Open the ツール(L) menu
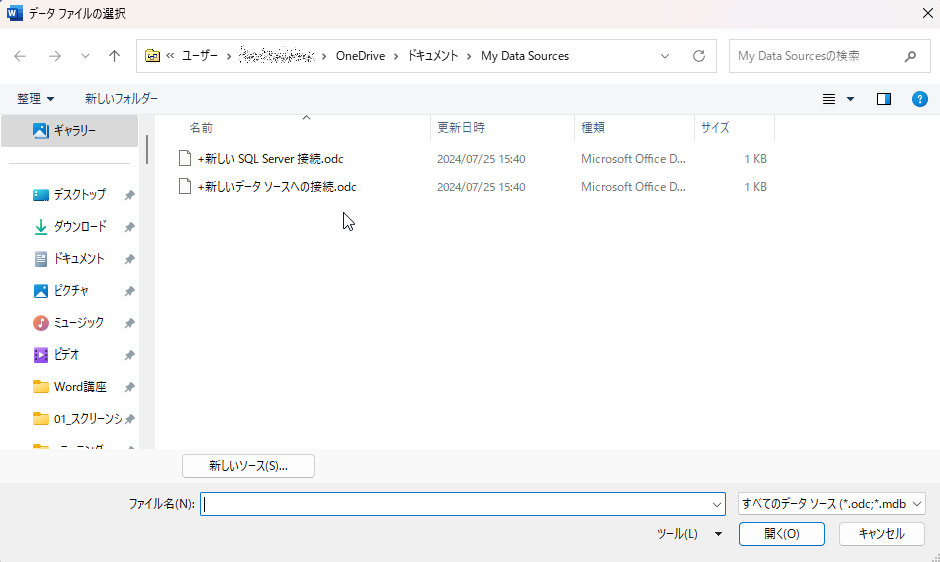This screenshot has width=940, height=562. [x=689, y=534]
